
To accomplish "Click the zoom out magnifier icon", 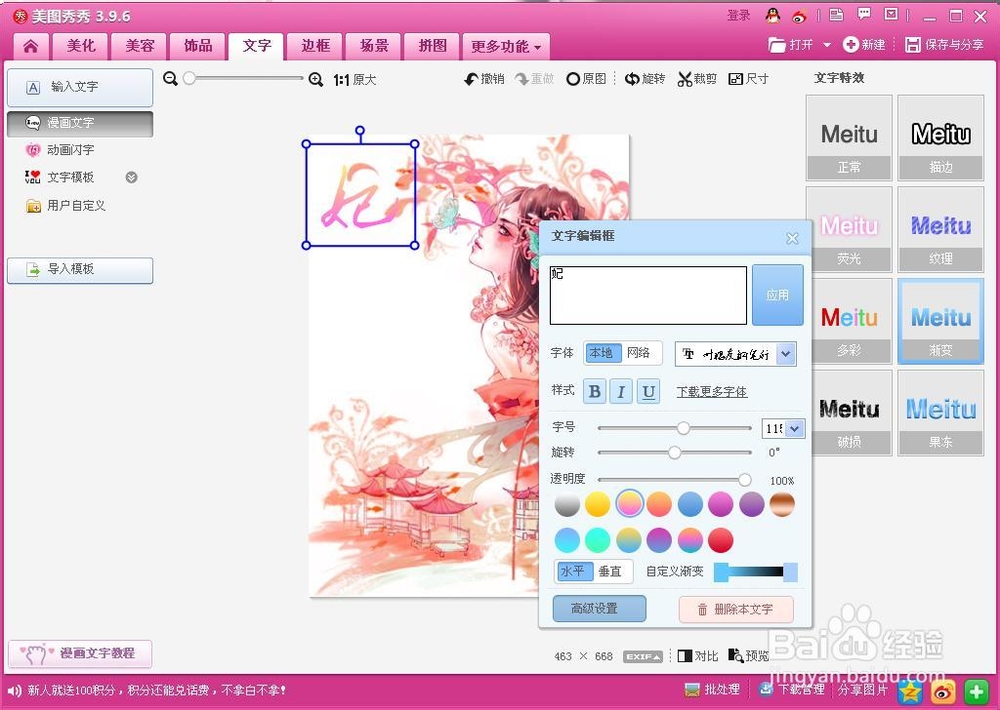I will 170,79.
